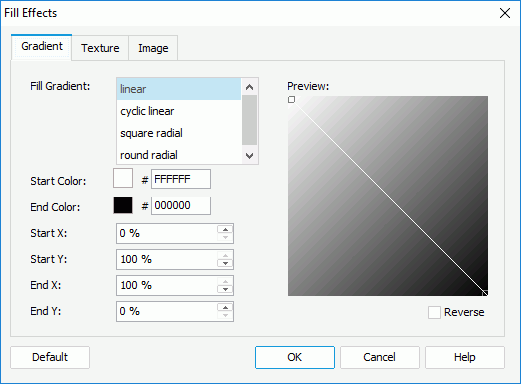
Task: Decrease Start Y with down arrow
Action: (x=225, y=263)
